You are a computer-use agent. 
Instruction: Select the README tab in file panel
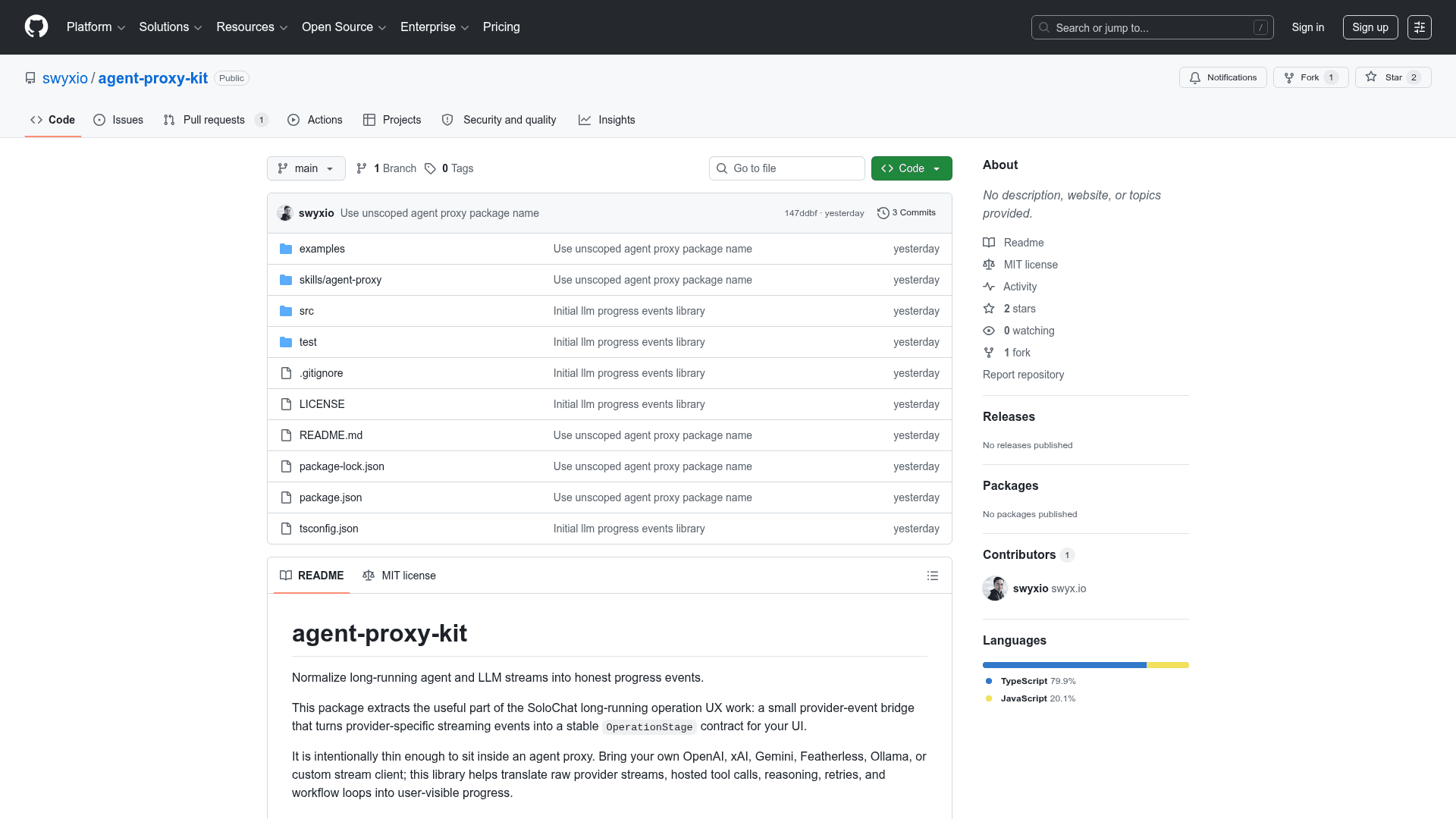(x=312, y=576)
